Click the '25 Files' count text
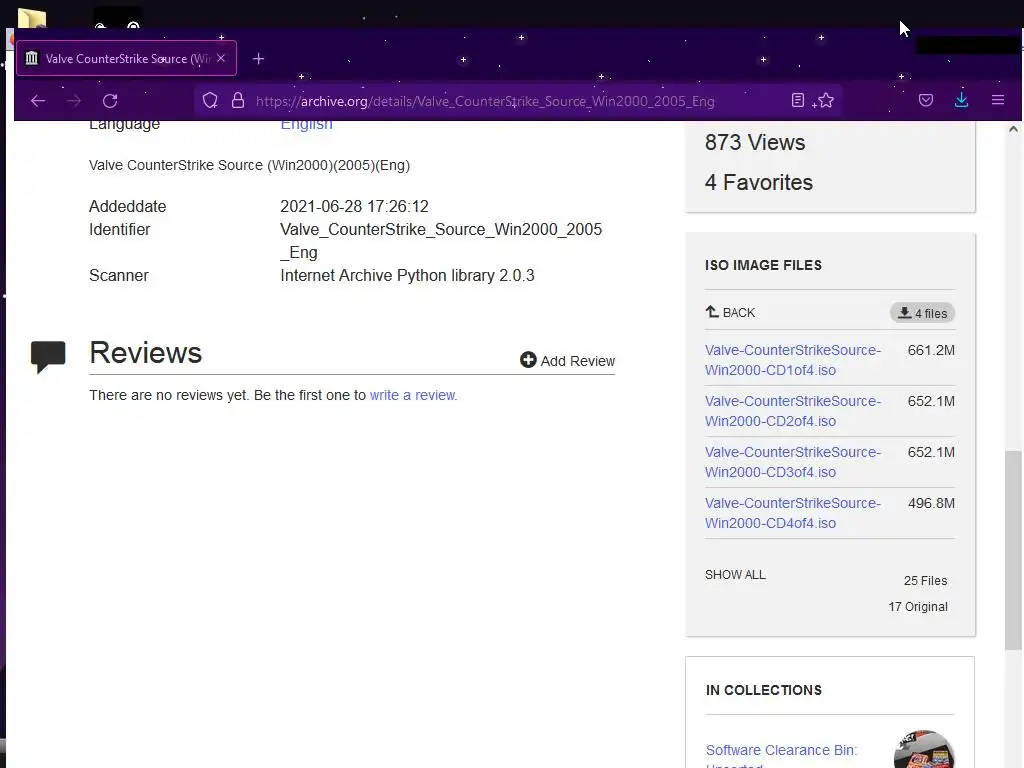The width and height of the screenshot is (1024, 768). click(925, 581)
